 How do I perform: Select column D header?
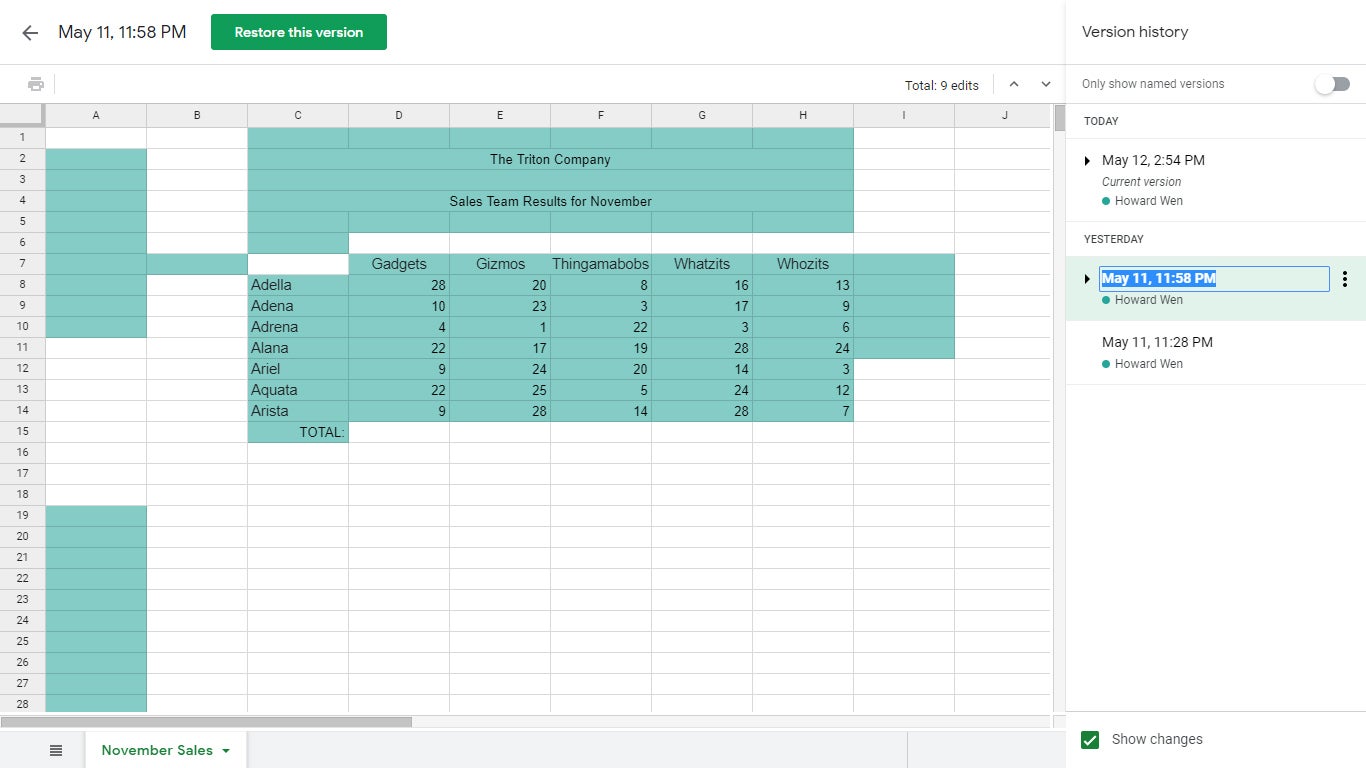coord(399,115)
